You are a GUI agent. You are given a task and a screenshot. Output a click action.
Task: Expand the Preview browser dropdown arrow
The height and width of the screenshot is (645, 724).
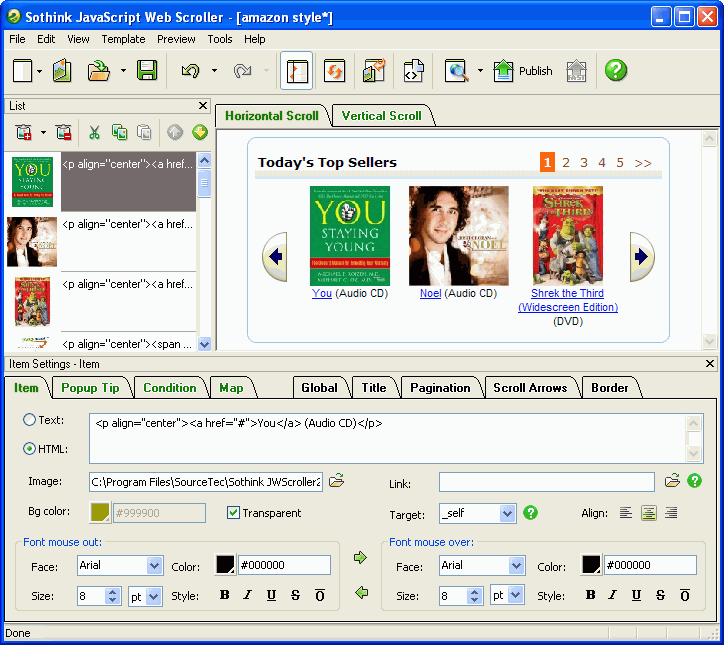click(480, 71)
